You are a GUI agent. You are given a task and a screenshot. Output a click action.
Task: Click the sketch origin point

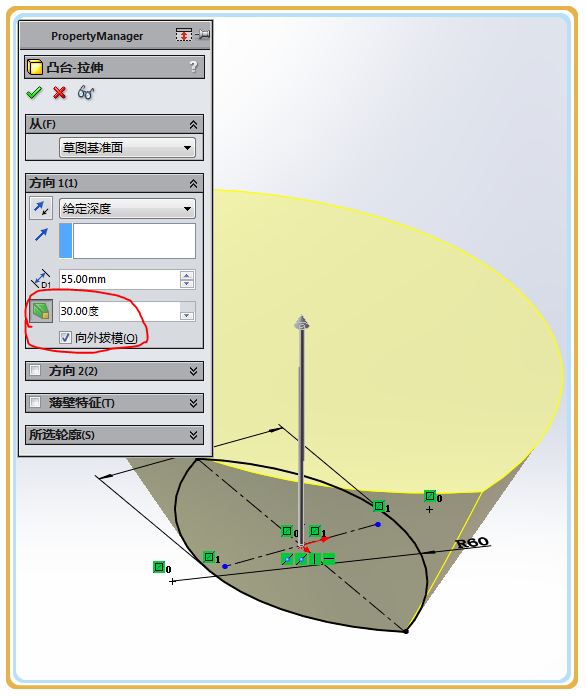pos(301,545)
